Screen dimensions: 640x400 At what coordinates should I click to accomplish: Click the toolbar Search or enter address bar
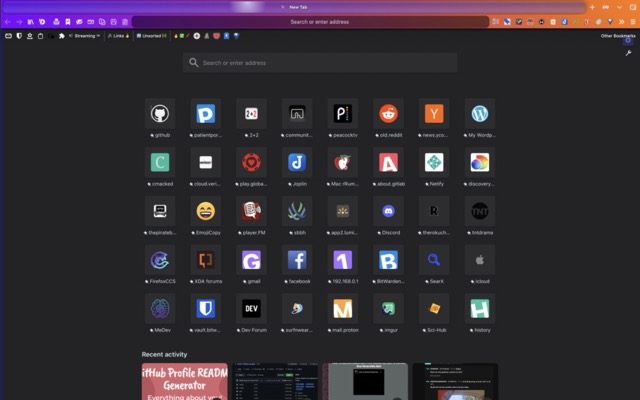[310, 22]
